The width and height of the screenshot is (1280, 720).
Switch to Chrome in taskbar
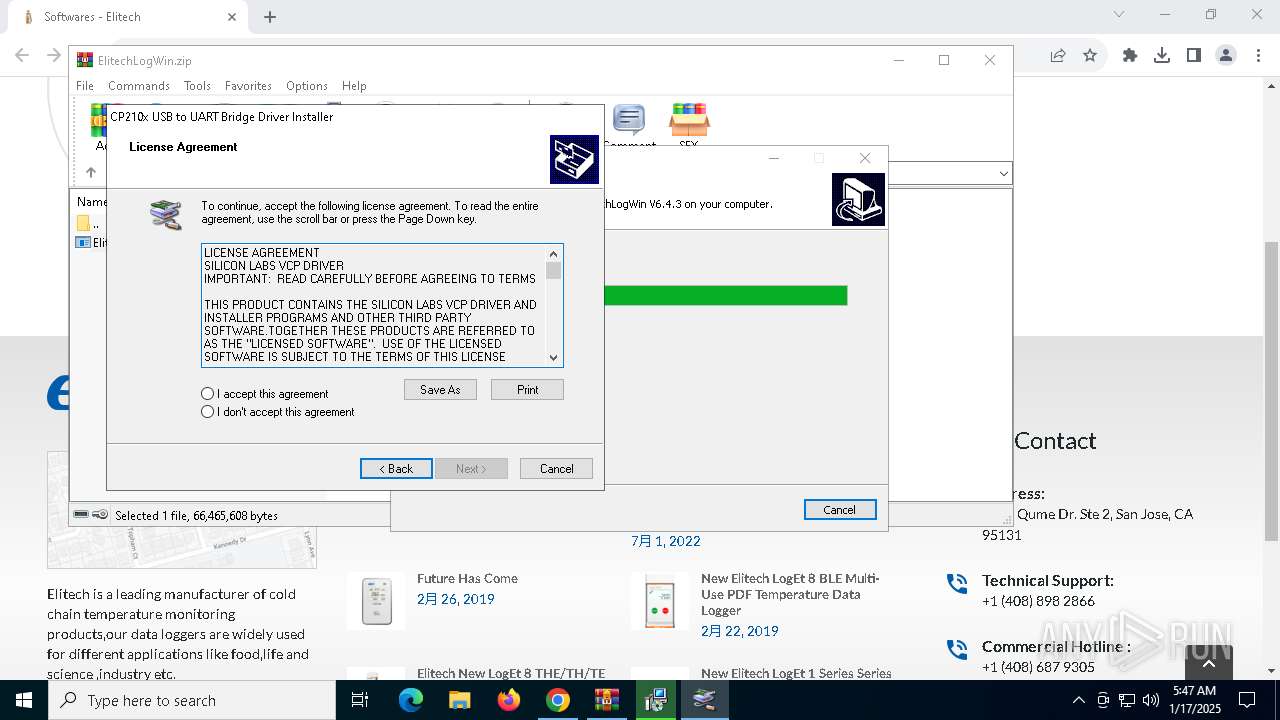558,700
